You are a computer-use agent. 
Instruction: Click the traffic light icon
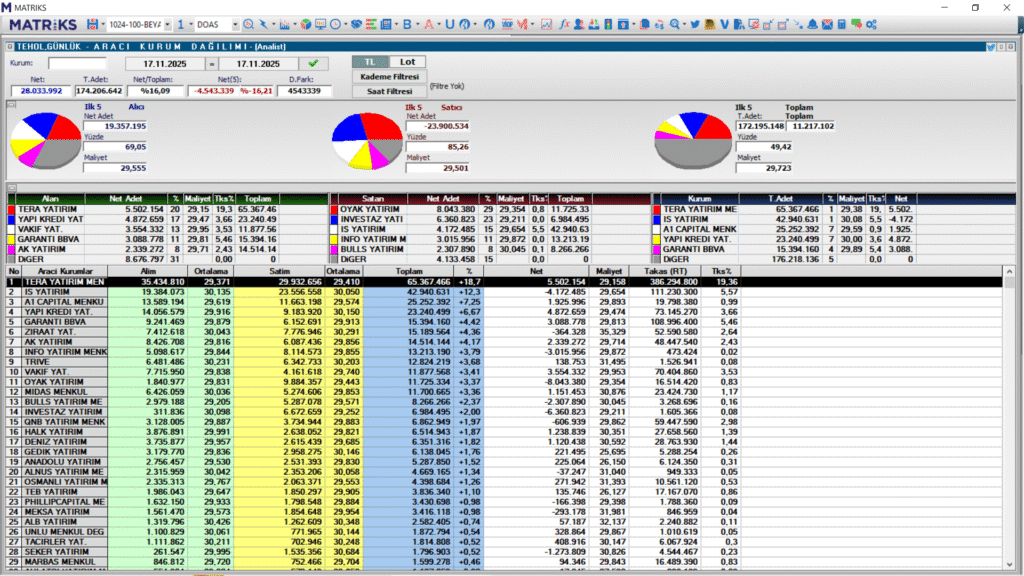click(608, 24)
